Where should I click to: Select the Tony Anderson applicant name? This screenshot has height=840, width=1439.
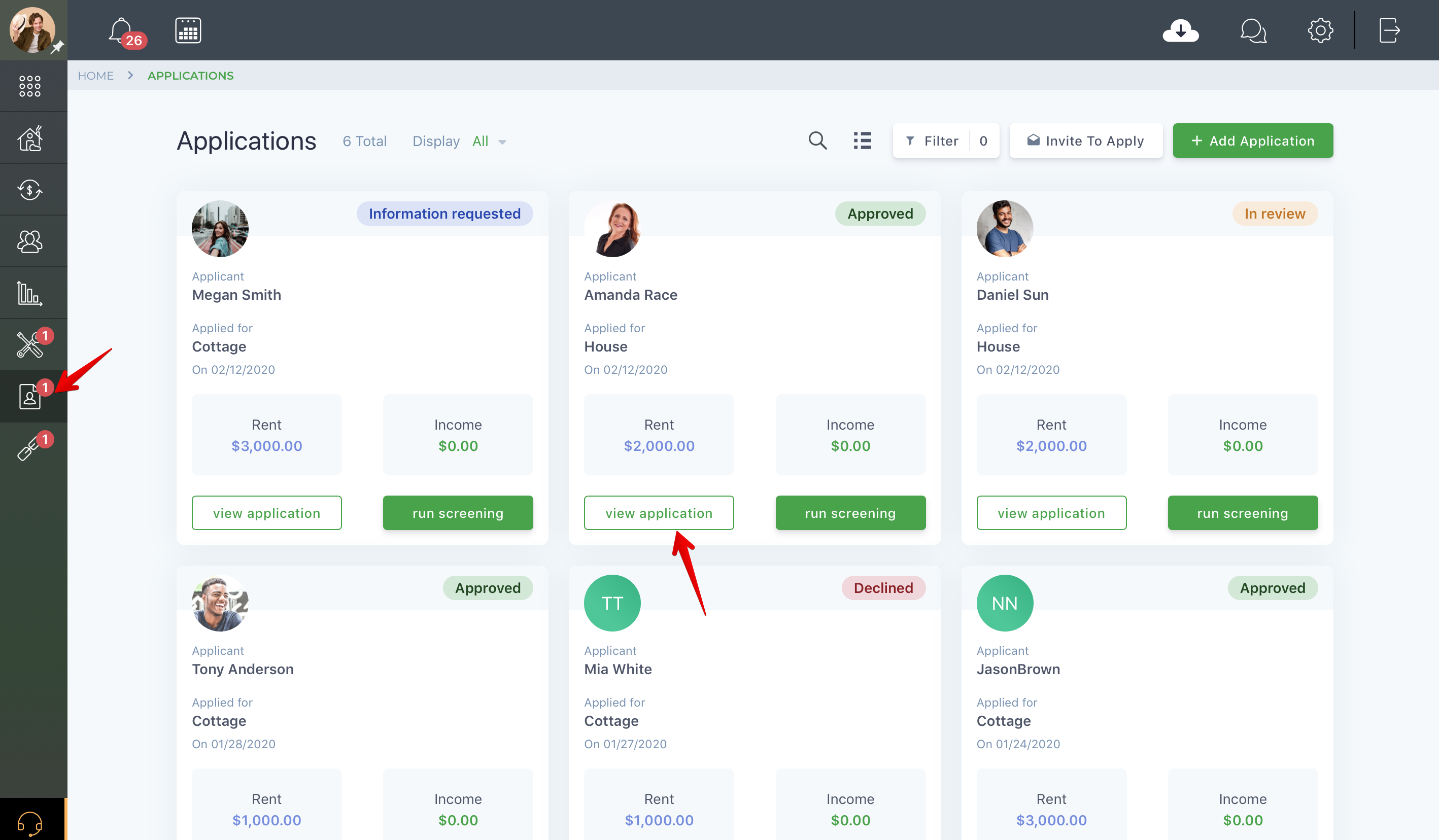coord(243,669)
